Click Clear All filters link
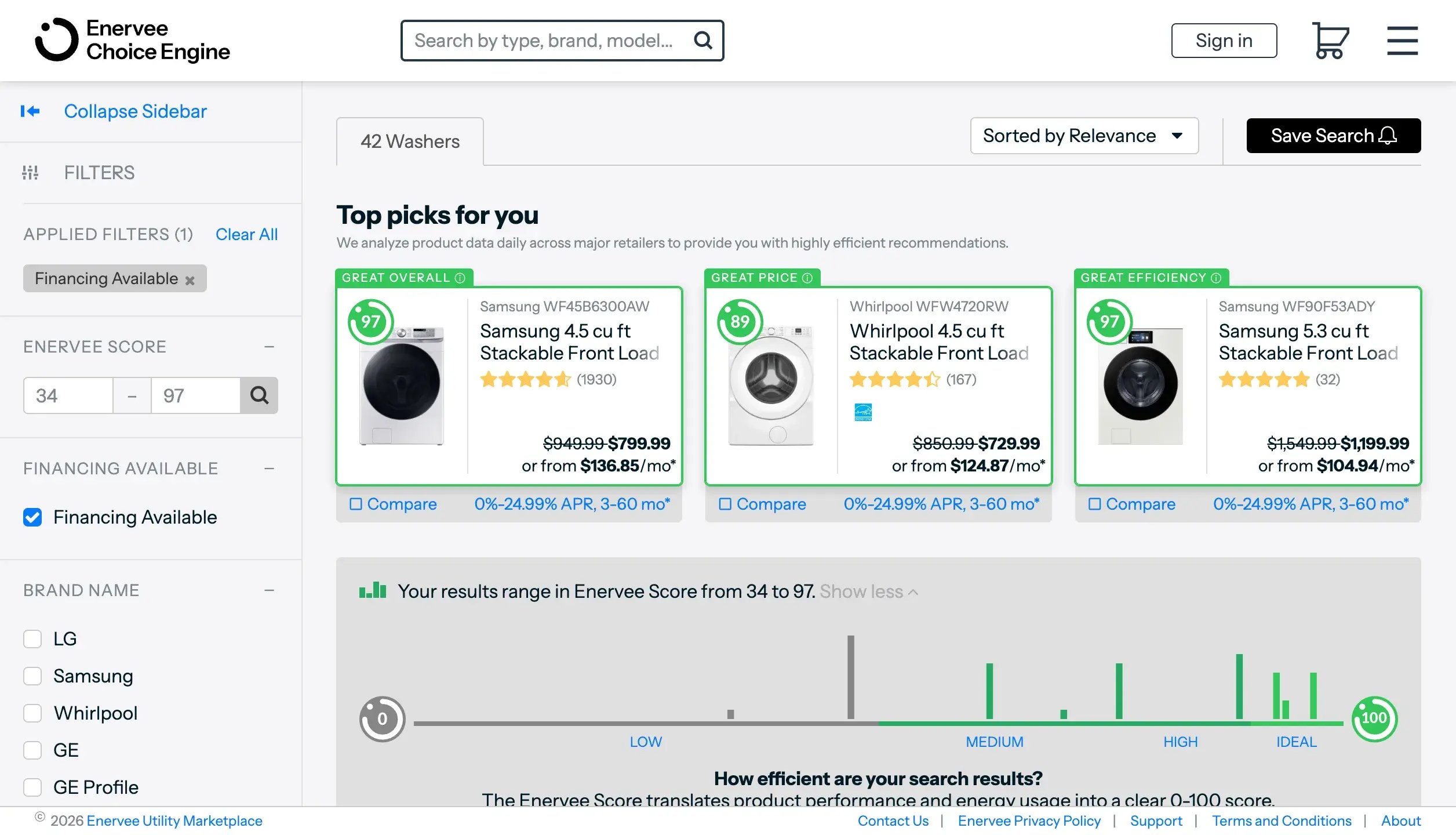This screenshot has width=1456, height=835. [x=246, y=234]
